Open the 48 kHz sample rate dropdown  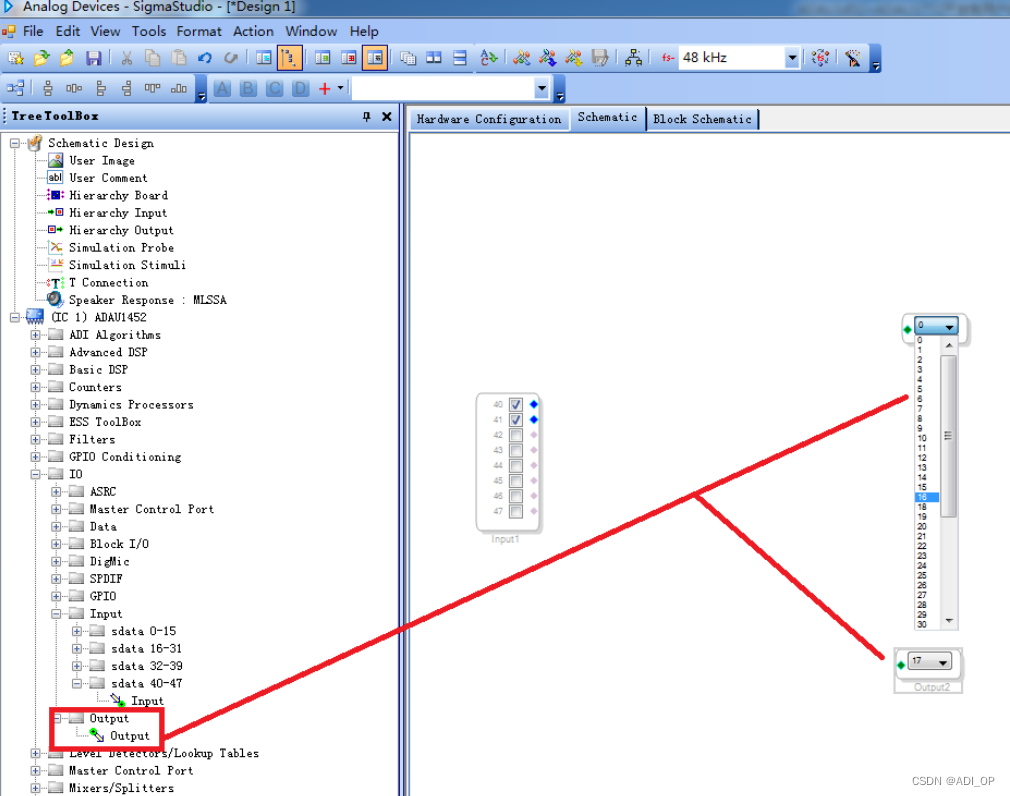click(792, 58)
